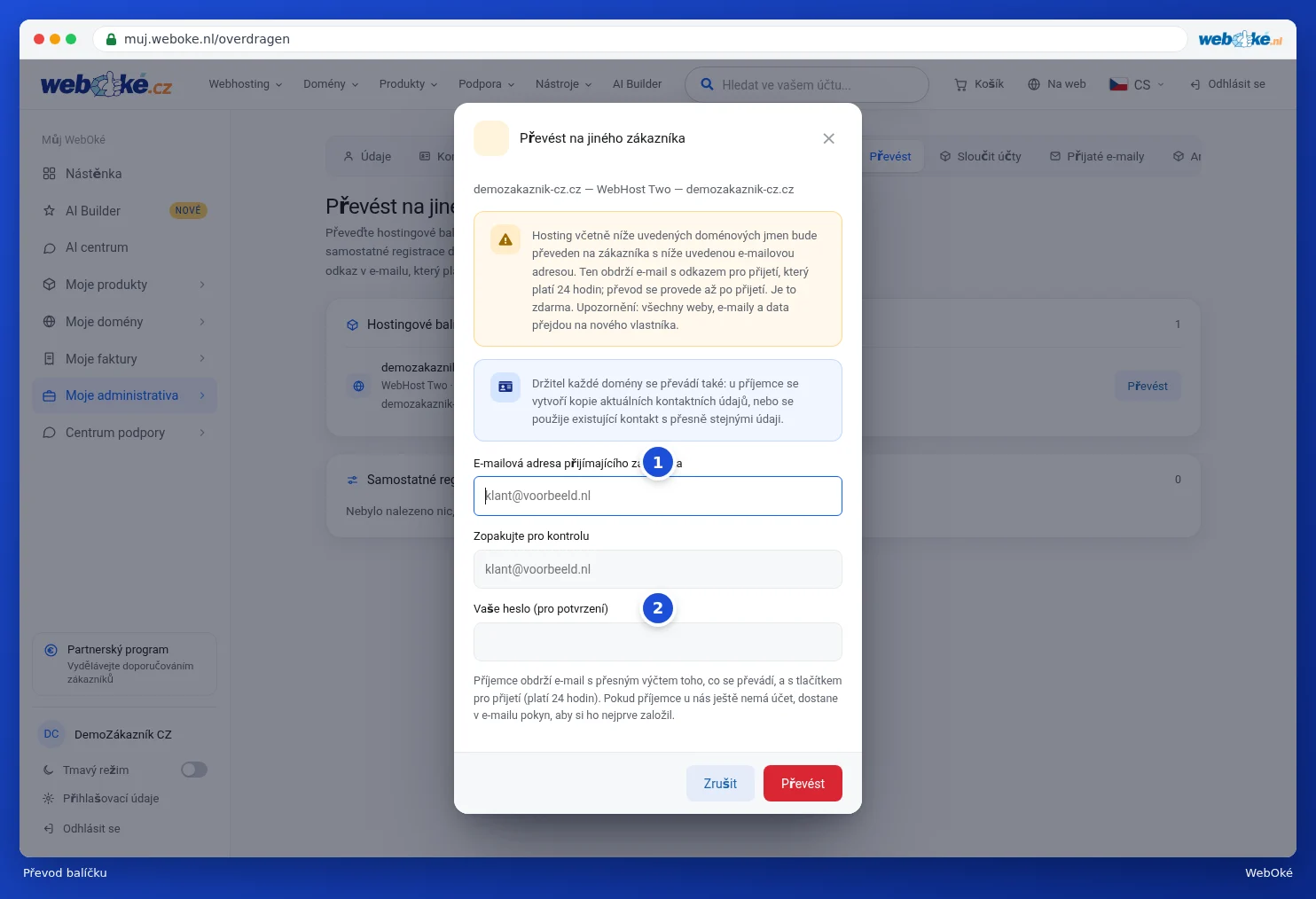Click the Czech flag icon

coord(1118,84)
